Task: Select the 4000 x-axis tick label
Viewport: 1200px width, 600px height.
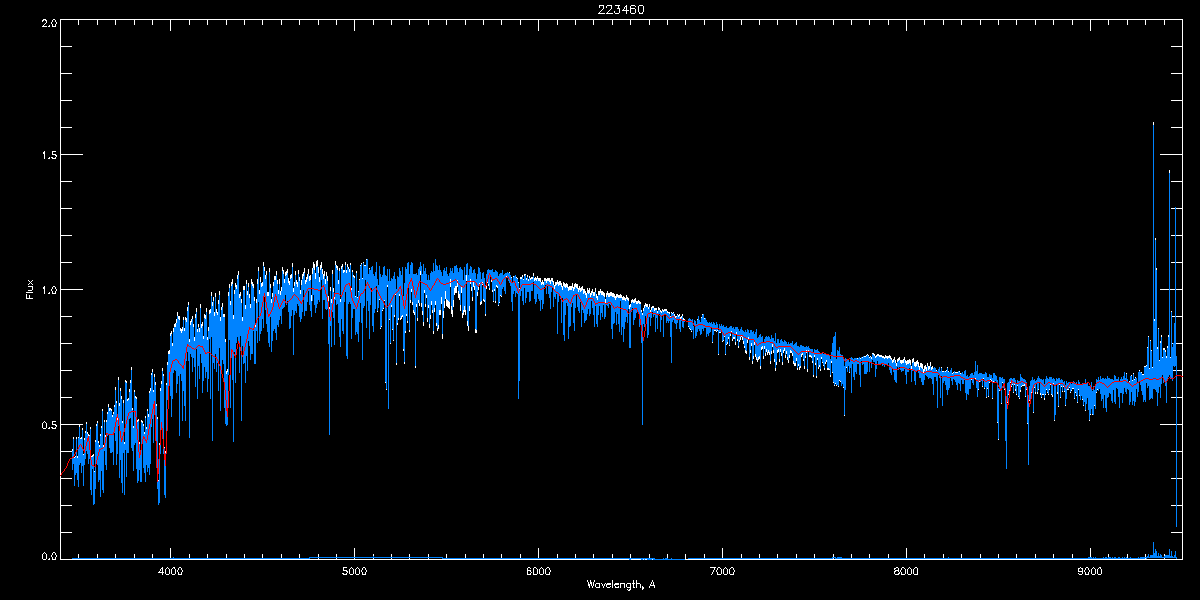Action: (x=171, y=572)
